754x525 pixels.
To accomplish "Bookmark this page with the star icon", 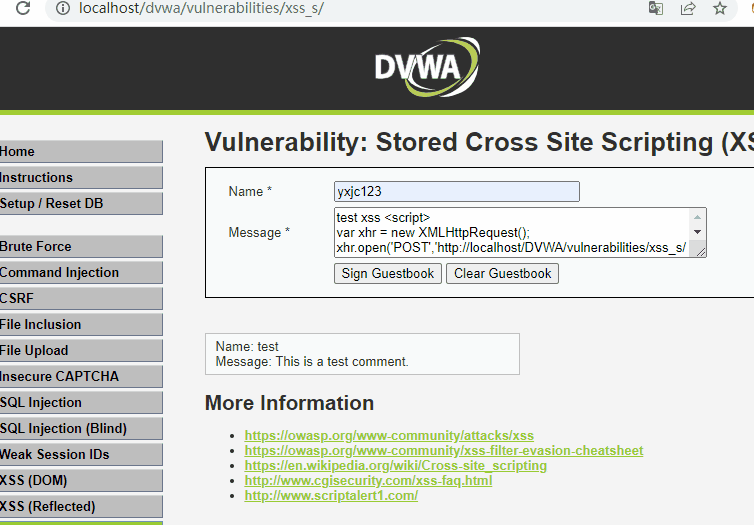I will (x=720, y=8).
